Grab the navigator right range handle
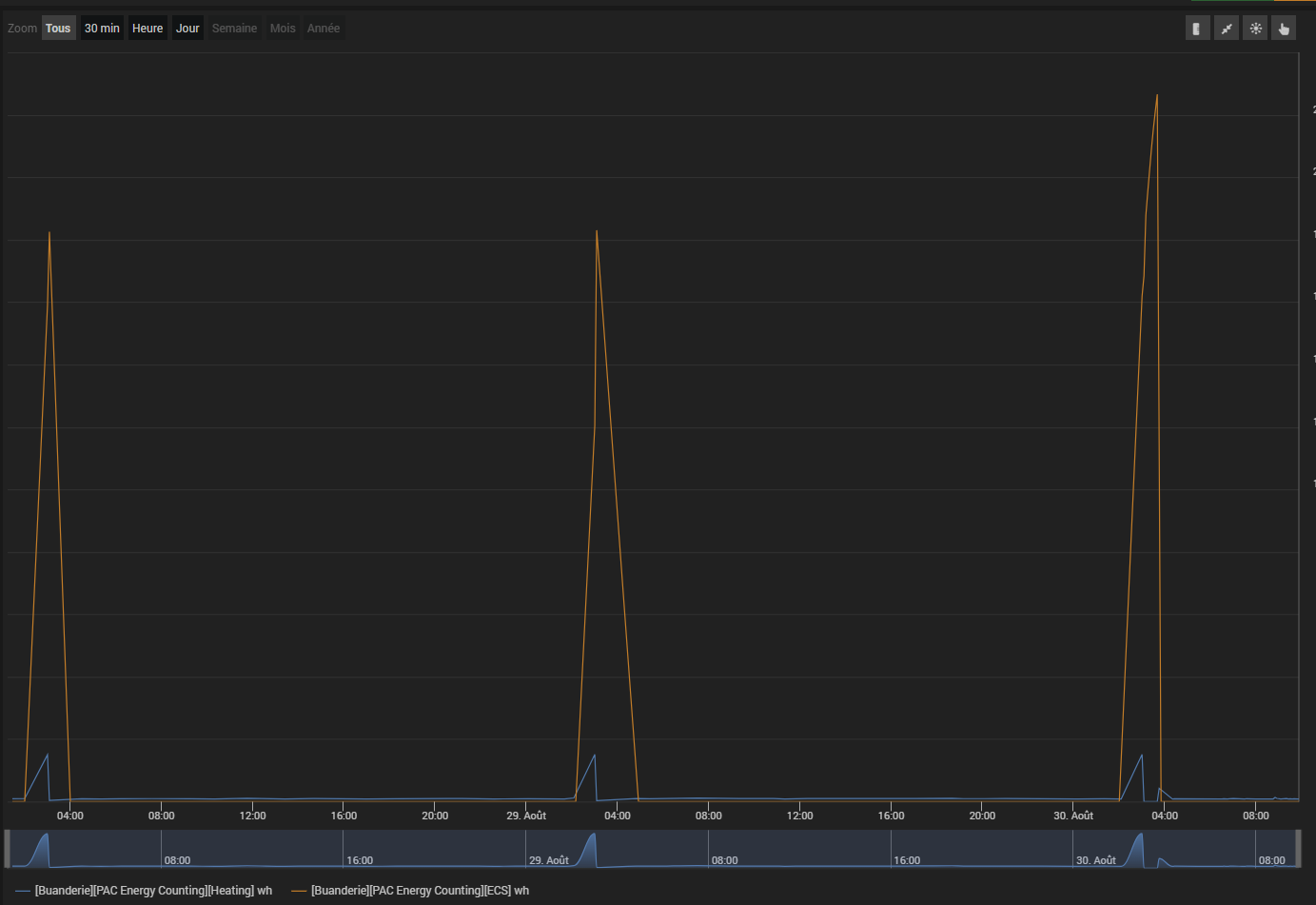The image size is (1316, 905). point(1298,849)
